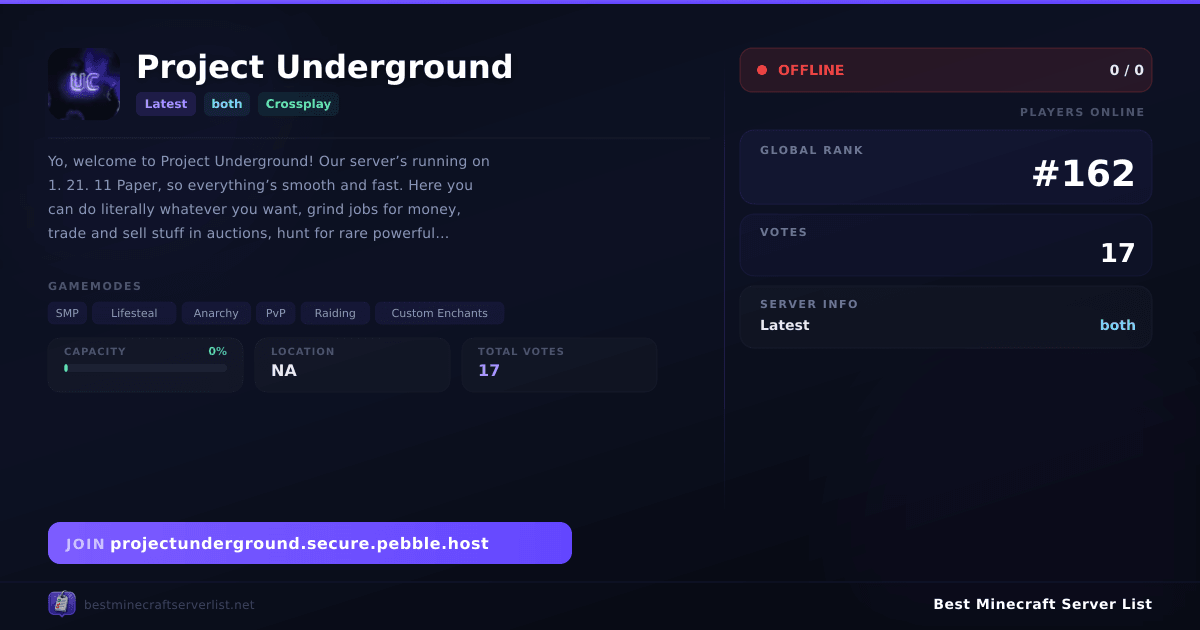Click the Custom Enchants gamemode tag

pyautogui.click(x=440, y=313)
